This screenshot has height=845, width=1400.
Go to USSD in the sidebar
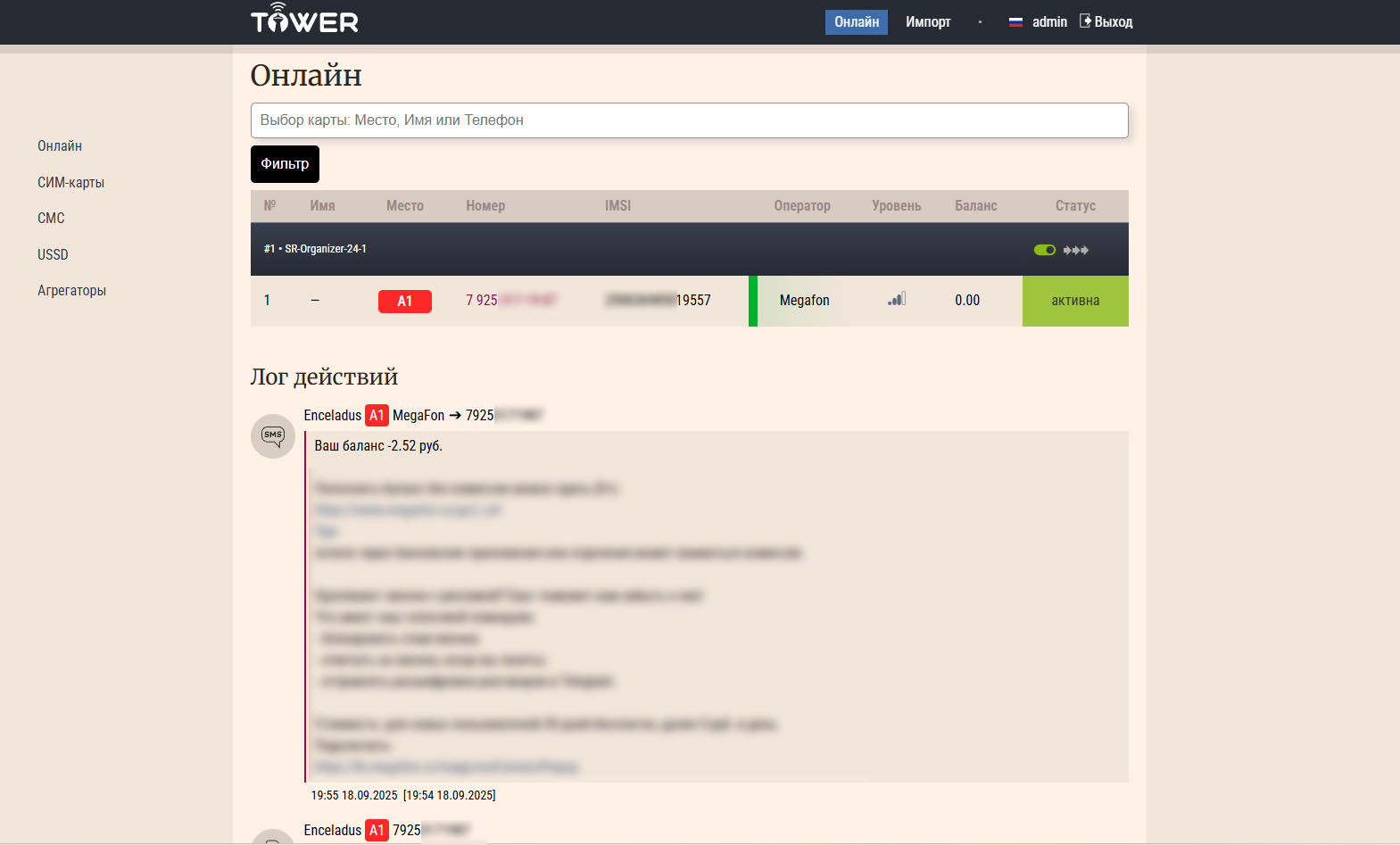(53, 255)
